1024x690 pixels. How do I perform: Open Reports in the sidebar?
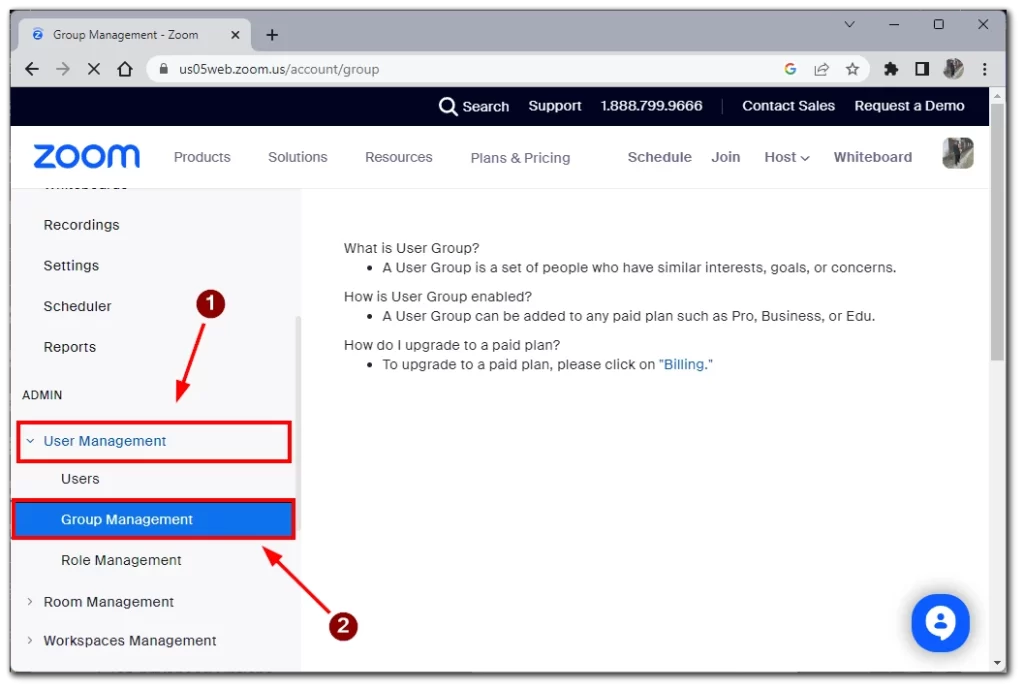click(x=70, y=347)
